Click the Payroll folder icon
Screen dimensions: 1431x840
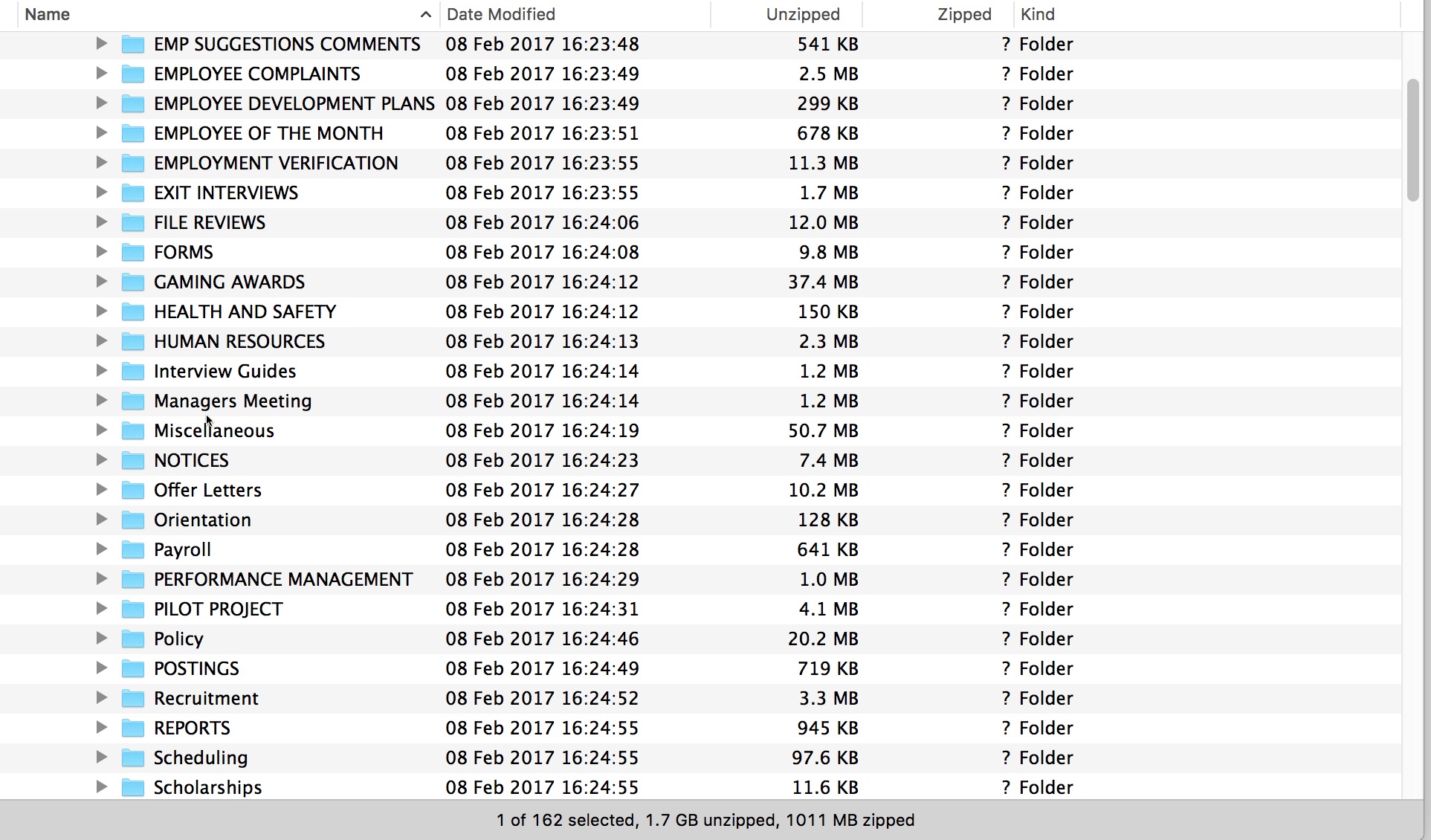(x=133, y=550)
